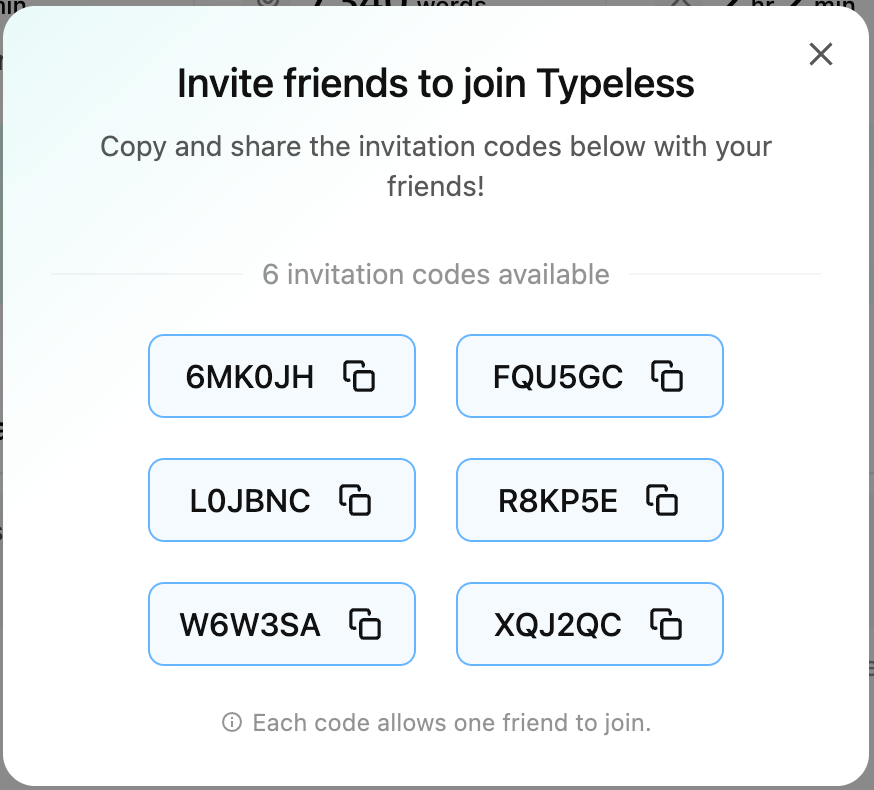Click the "Invite friends to join Typeless" heading
Viewport: 874px width, 790px height.
[436, 84]
